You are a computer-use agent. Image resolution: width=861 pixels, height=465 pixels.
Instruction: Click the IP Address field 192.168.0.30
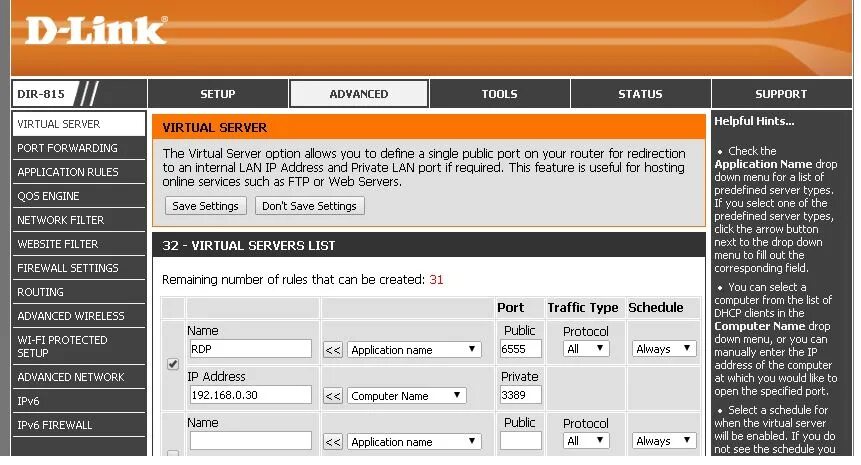(250, 395)
